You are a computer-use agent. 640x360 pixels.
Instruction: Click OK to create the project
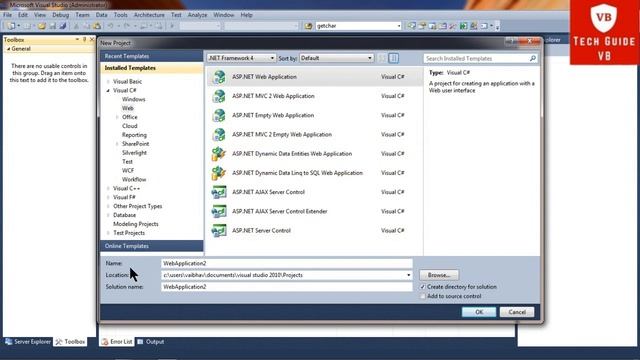click(x=479, y=312)
